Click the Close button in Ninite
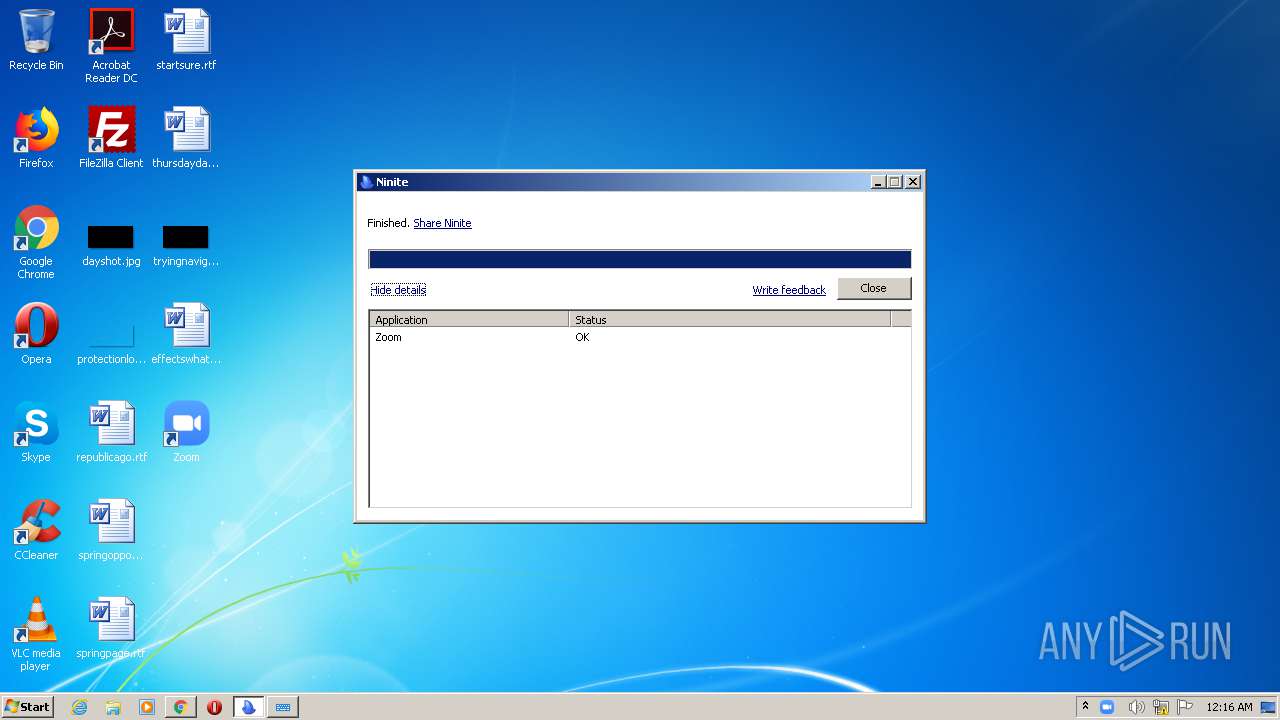The width and height of the screenshot is (1280, 720). coord(874,288)
